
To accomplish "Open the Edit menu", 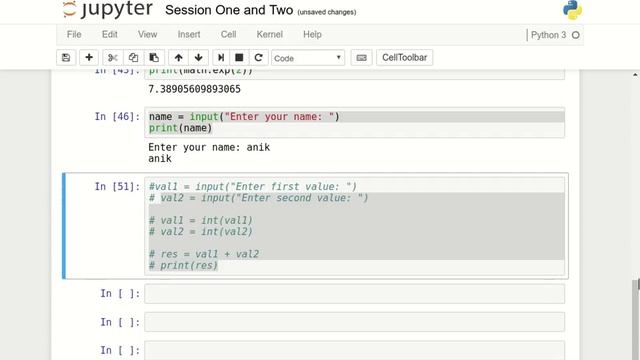I will [109, 34].
